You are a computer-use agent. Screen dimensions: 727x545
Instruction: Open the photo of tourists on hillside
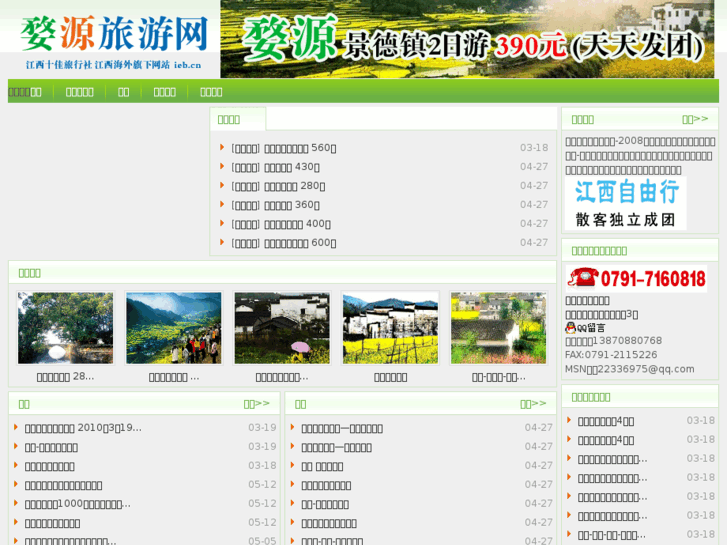[x=174, y=328]
